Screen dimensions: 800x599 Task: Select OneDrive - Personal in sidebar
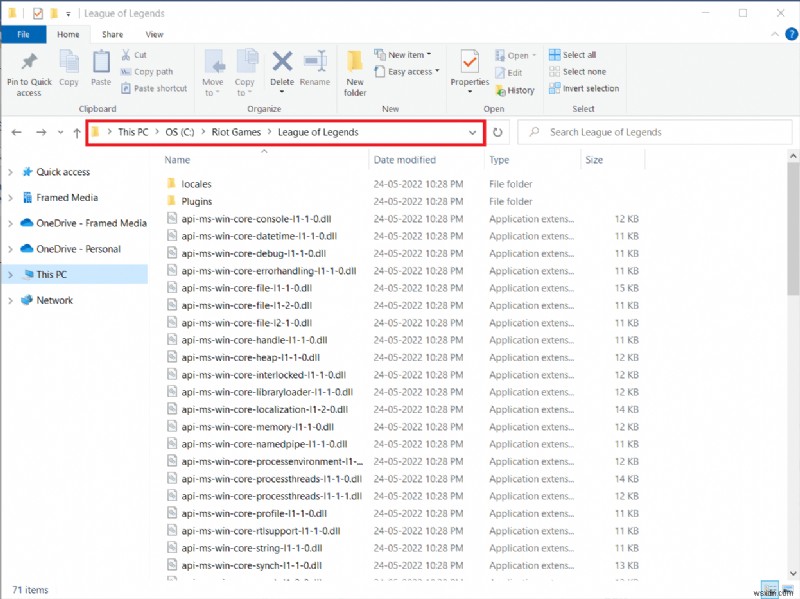click(78, 249)
